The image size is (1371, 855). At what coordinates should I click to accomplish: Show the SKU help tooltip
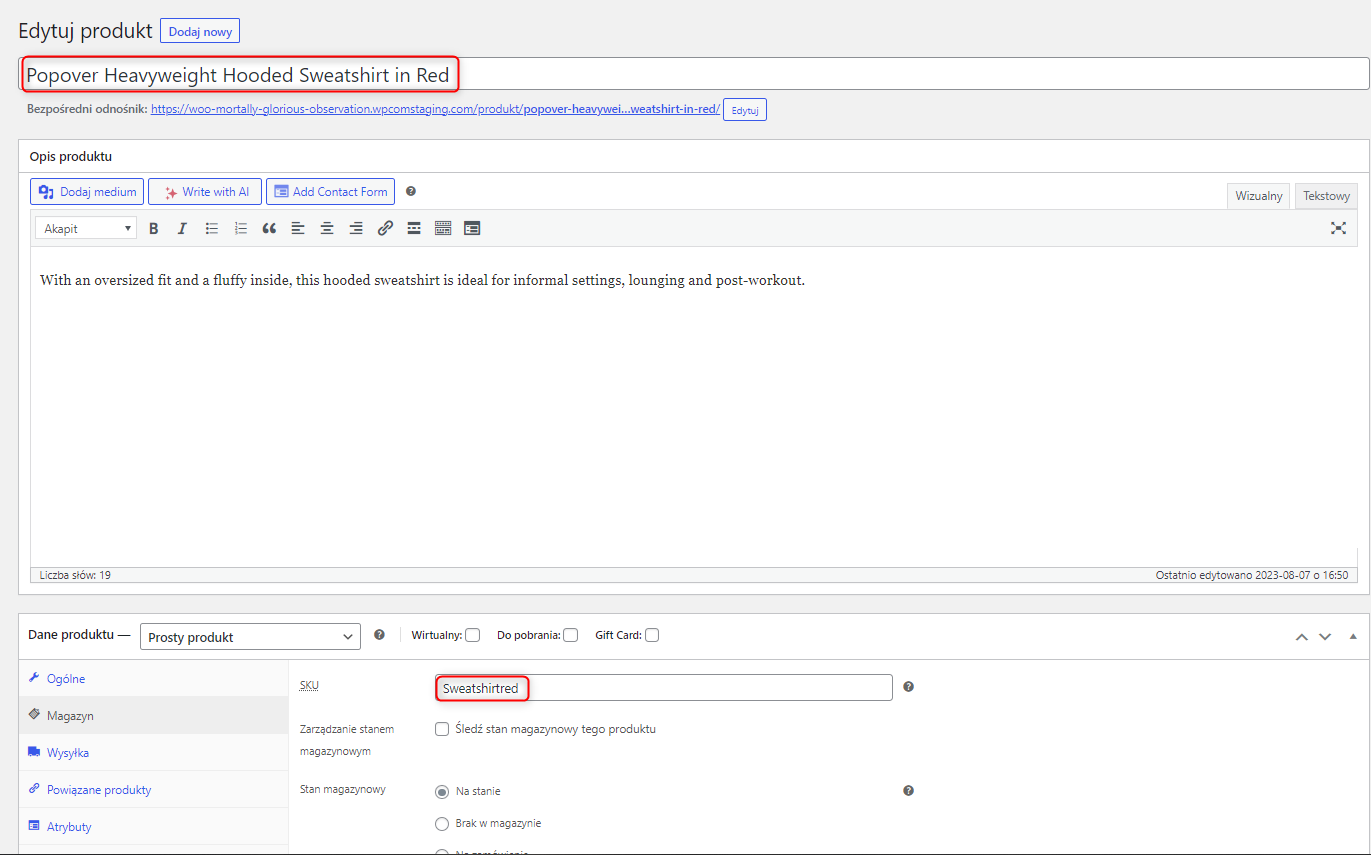pyautogui.click(x=908, y=687)
